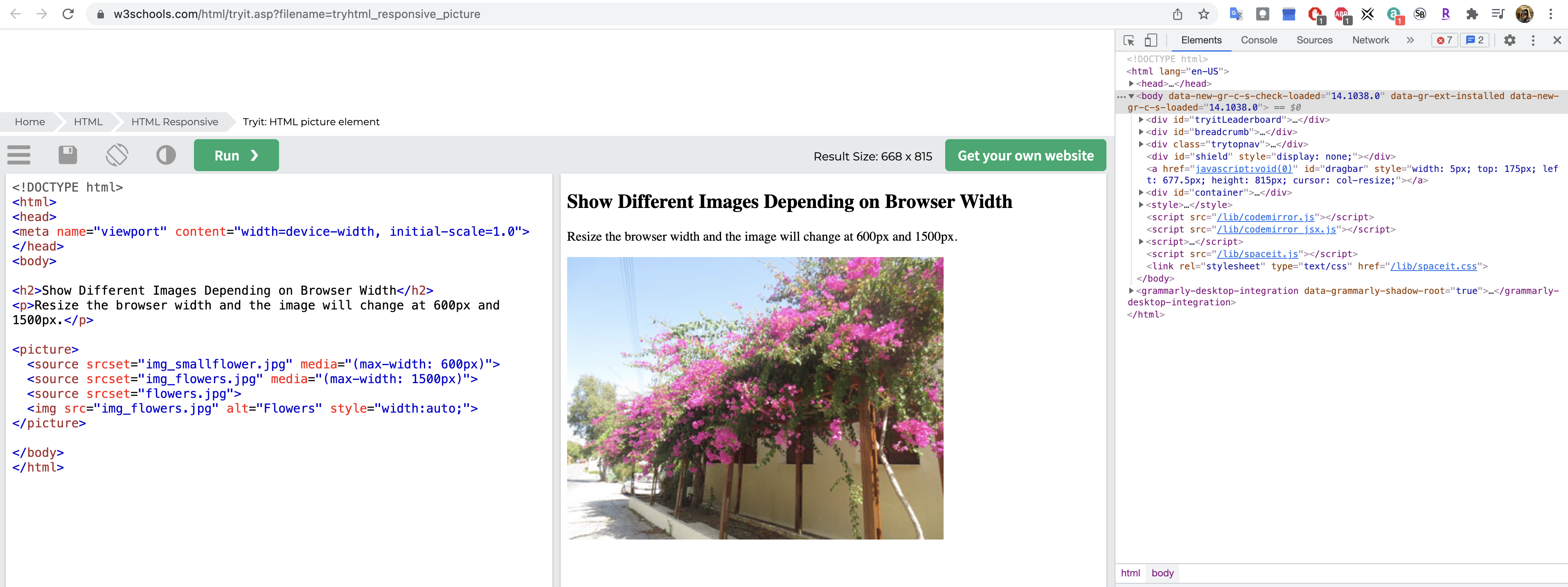Toggle the device toolbar icon in DevTools
This screenshot has height=587, width=1568.
[x=1151, y=40]
